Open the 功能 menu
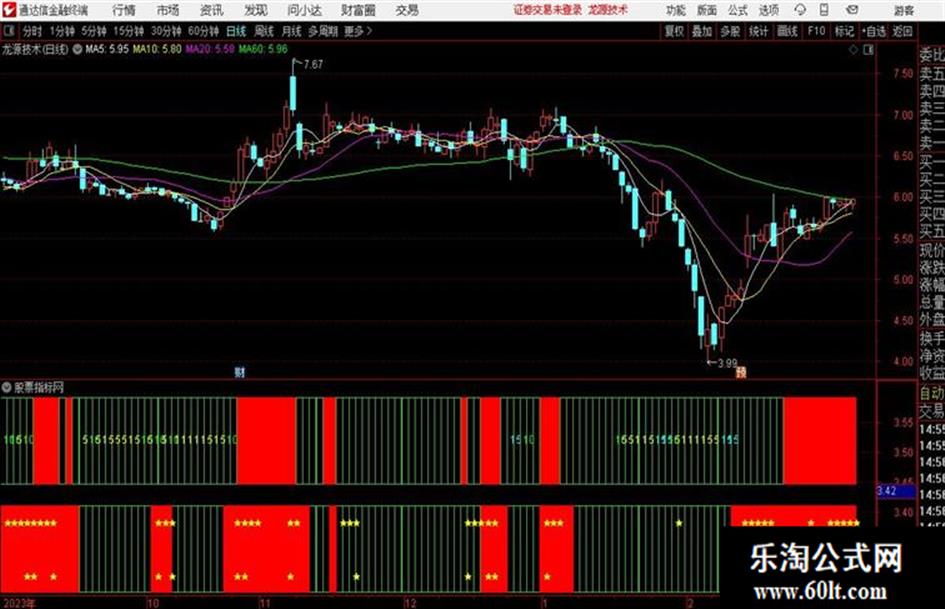945x609 pixels. (676, 10)
